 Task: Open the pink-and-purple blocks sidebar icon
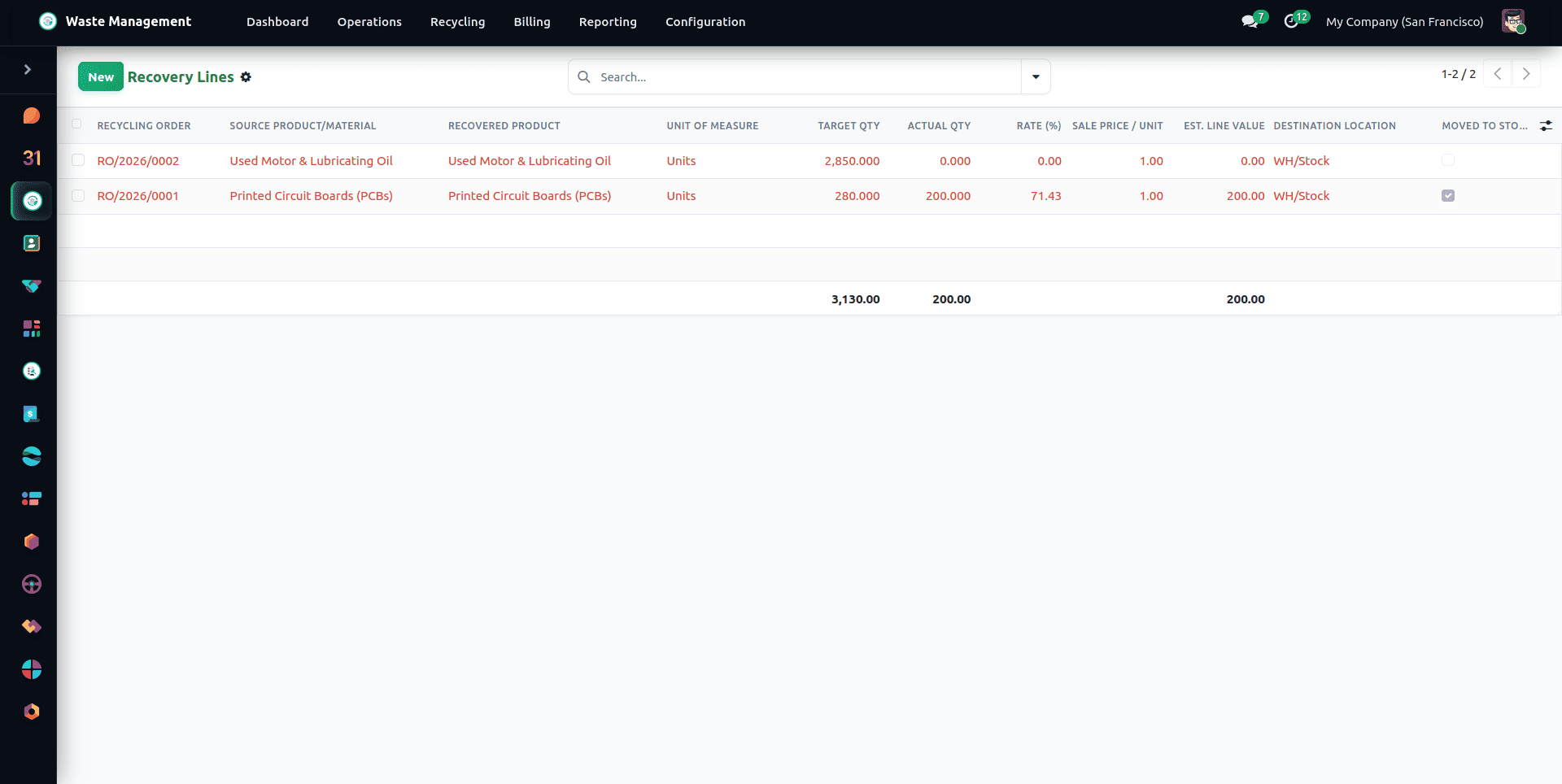click(x=32, y=329)
